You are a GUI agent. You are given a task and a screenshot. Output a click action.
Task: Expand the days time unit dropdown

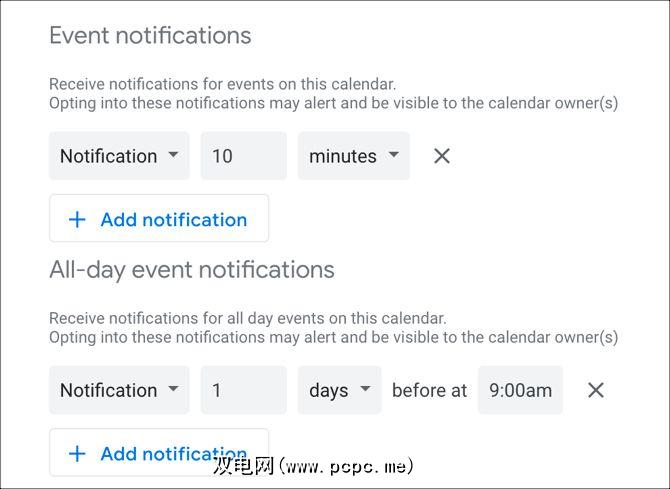tap(339, 390)
